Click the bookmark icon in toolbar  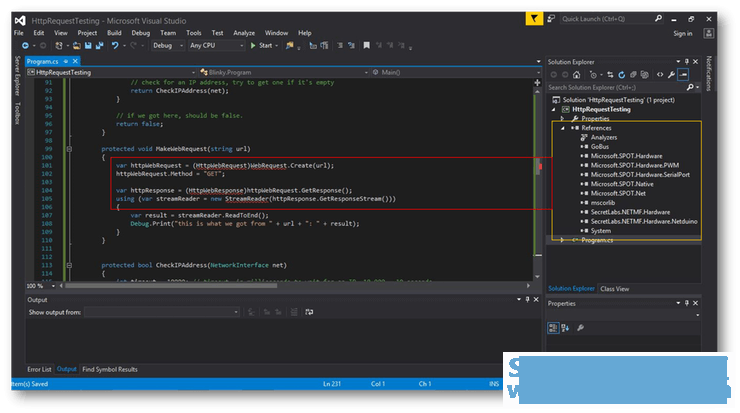pos(366,46)
